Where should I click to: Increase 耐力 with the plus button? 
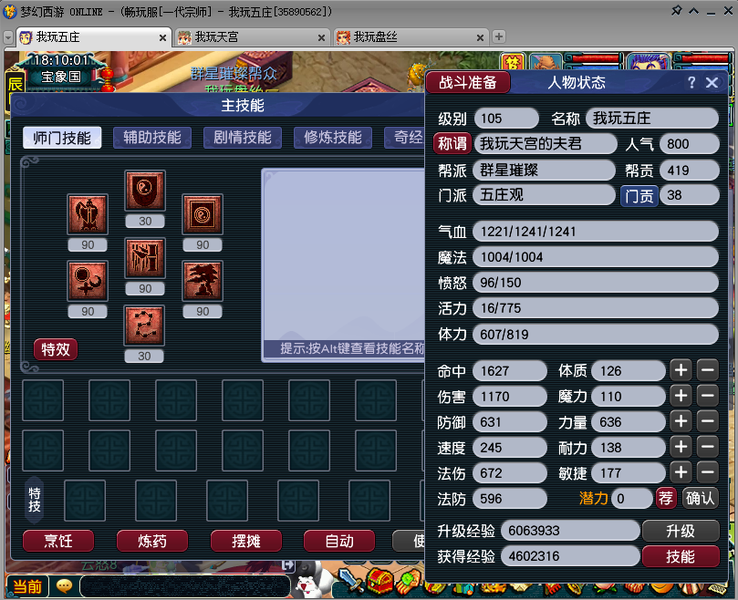(x=681, y=447)
